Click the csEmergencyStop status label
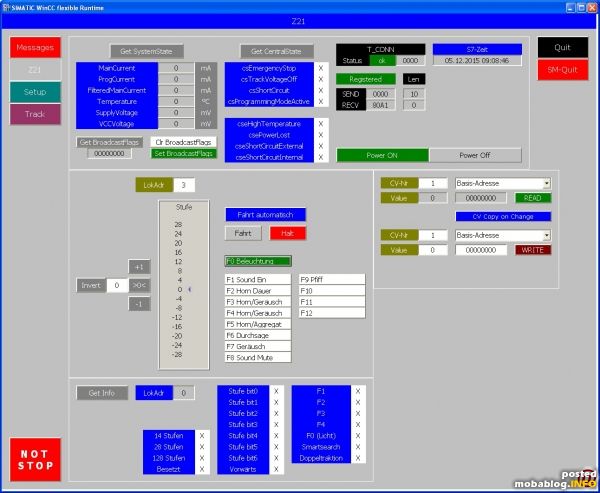The image size is (600, 493). pyautogui.click(x=269, y=68)
